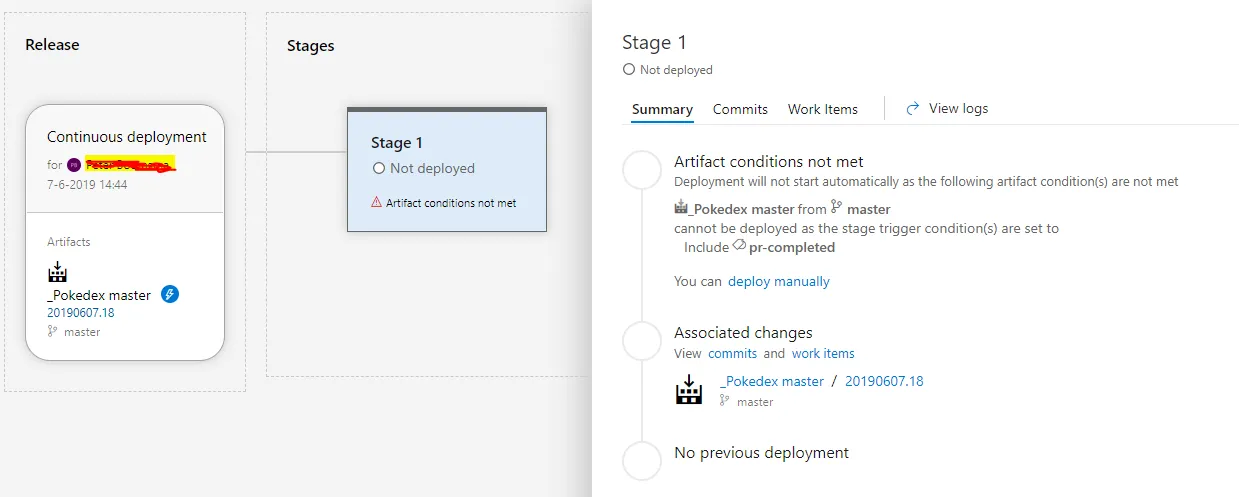Image resolution: width=1239 pixels, height=497 pixels.
Task: Click the Not deployed circle icon in Stage 1 card
Action: (x=379, y=169)
